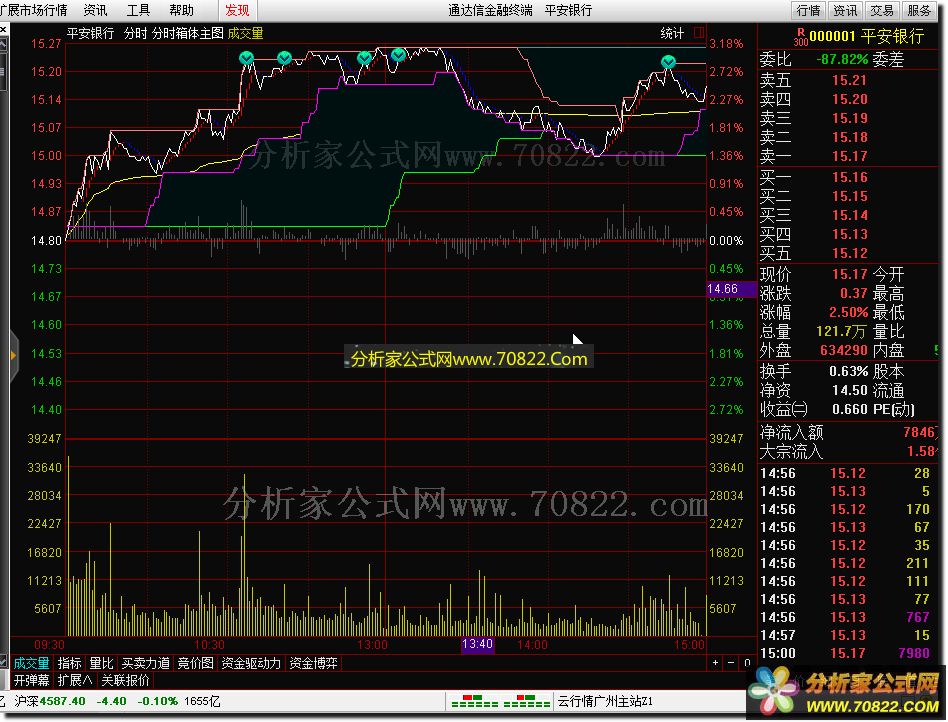Select the 资金驱动力 tab

click(251, 663)
